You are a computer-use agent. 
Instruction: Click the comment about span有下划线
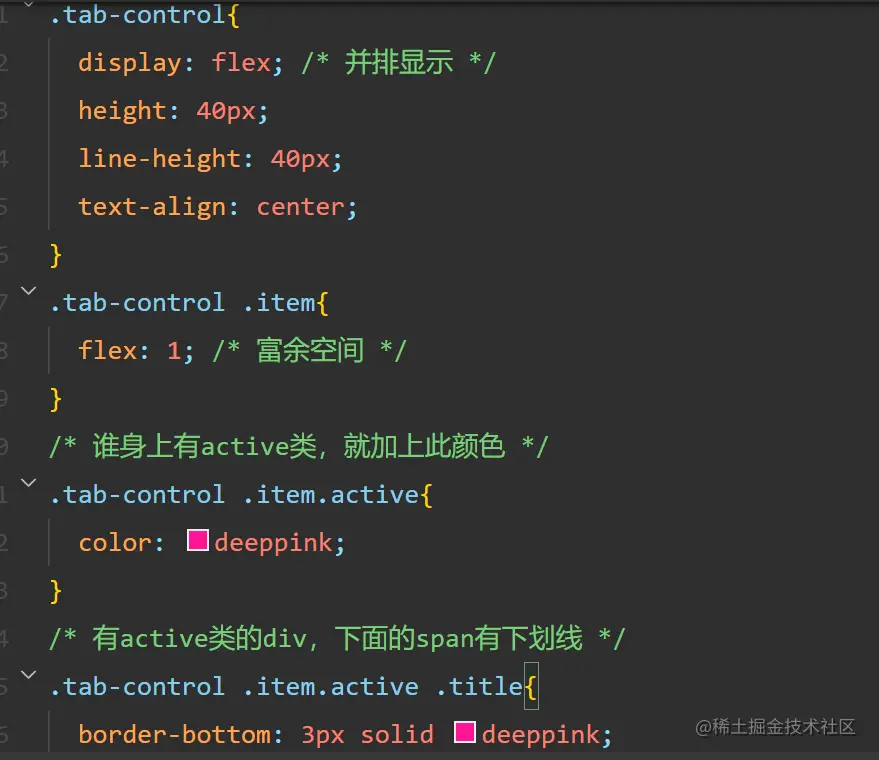(337, 638)
